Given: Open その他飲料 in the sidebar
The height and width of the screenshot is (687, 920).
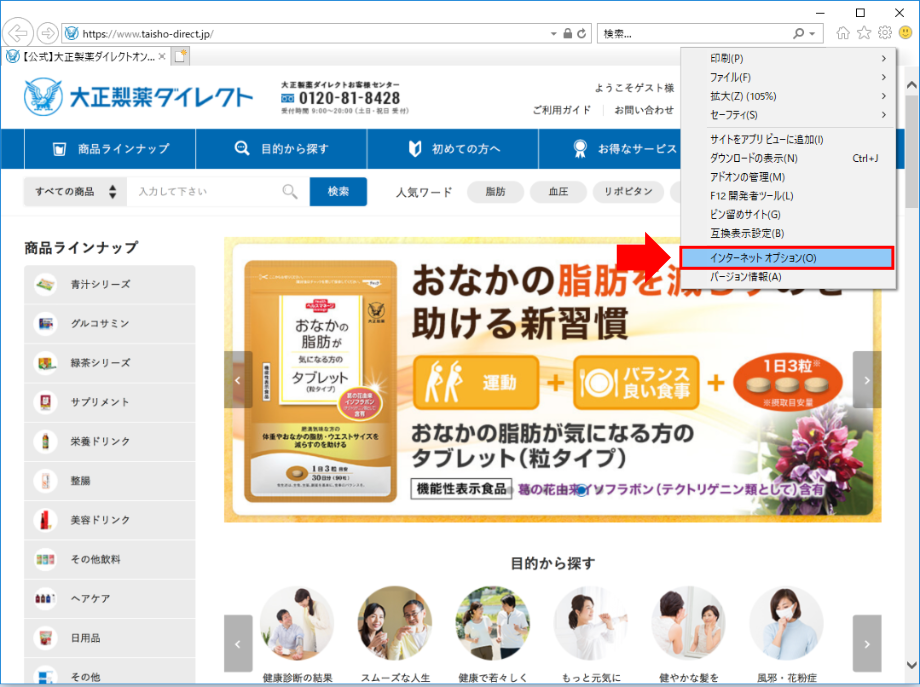Looking at the screenshot, I should [x=110, y=560].
